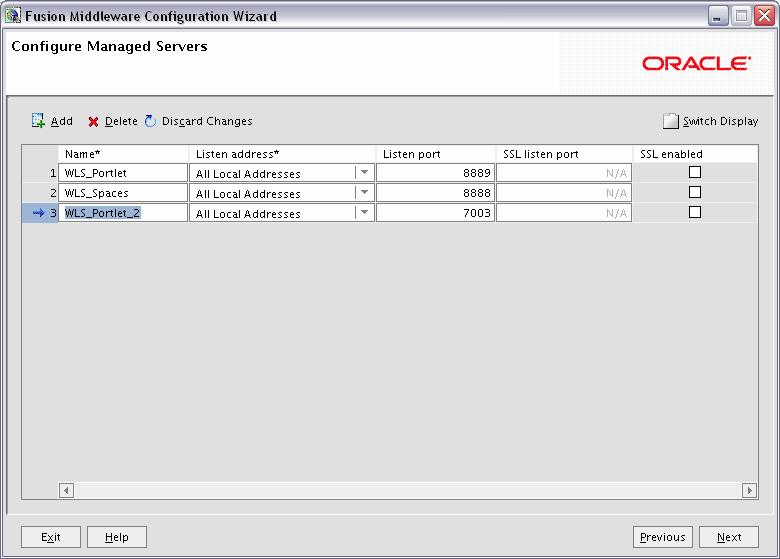The width and height of the screenshot is (780, 559).
Task: Open Help for the wizard
Action: point(117,537)
